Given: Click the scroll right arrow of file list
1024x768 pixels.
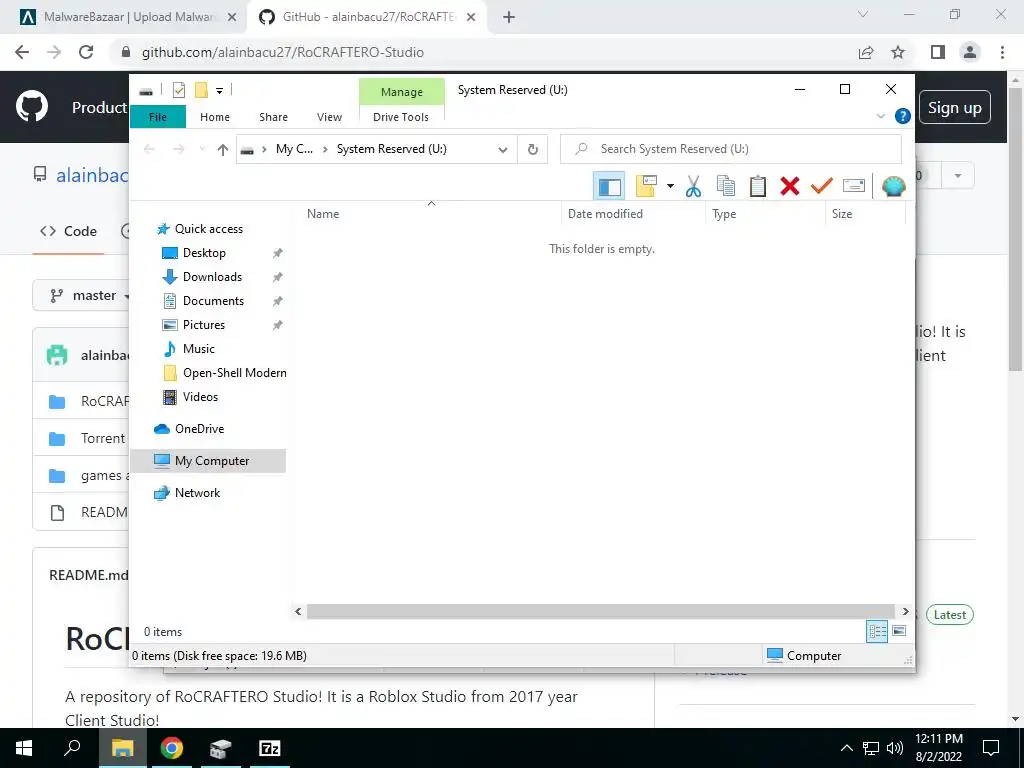Looking at the screenshot, I should click(x=905, y=611).
